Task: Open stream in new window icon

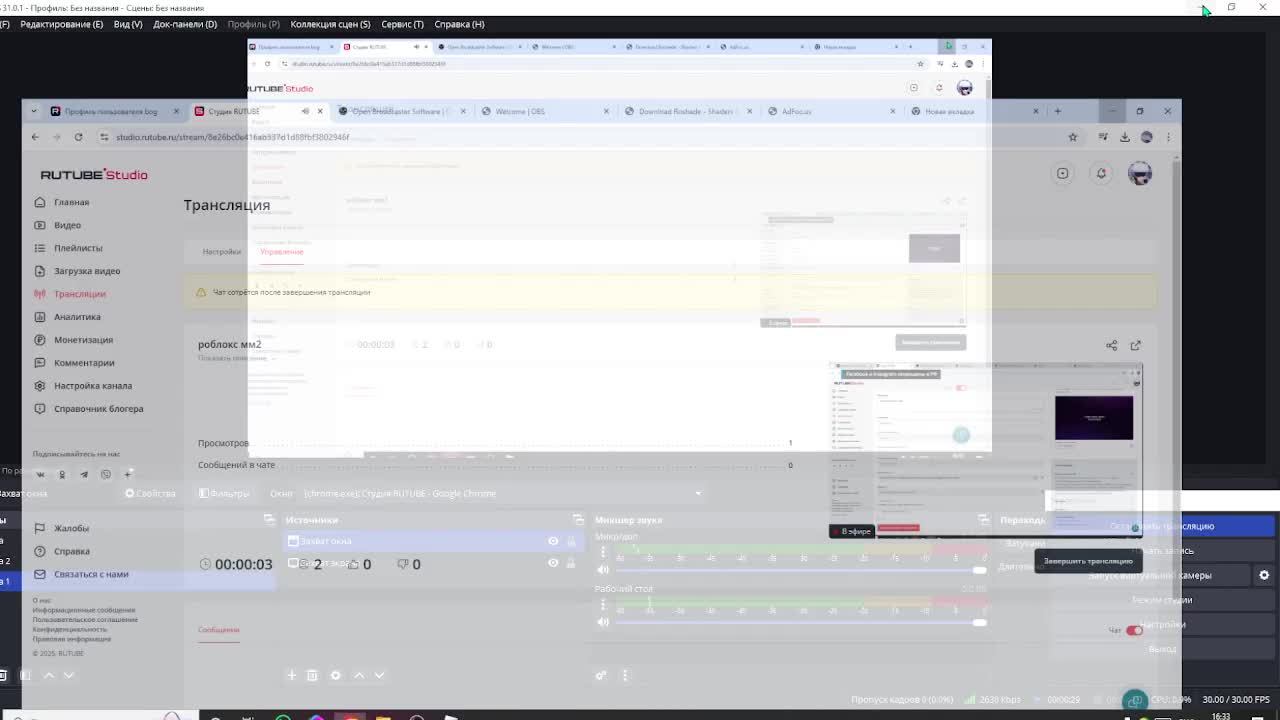Action: point(1136,345)
